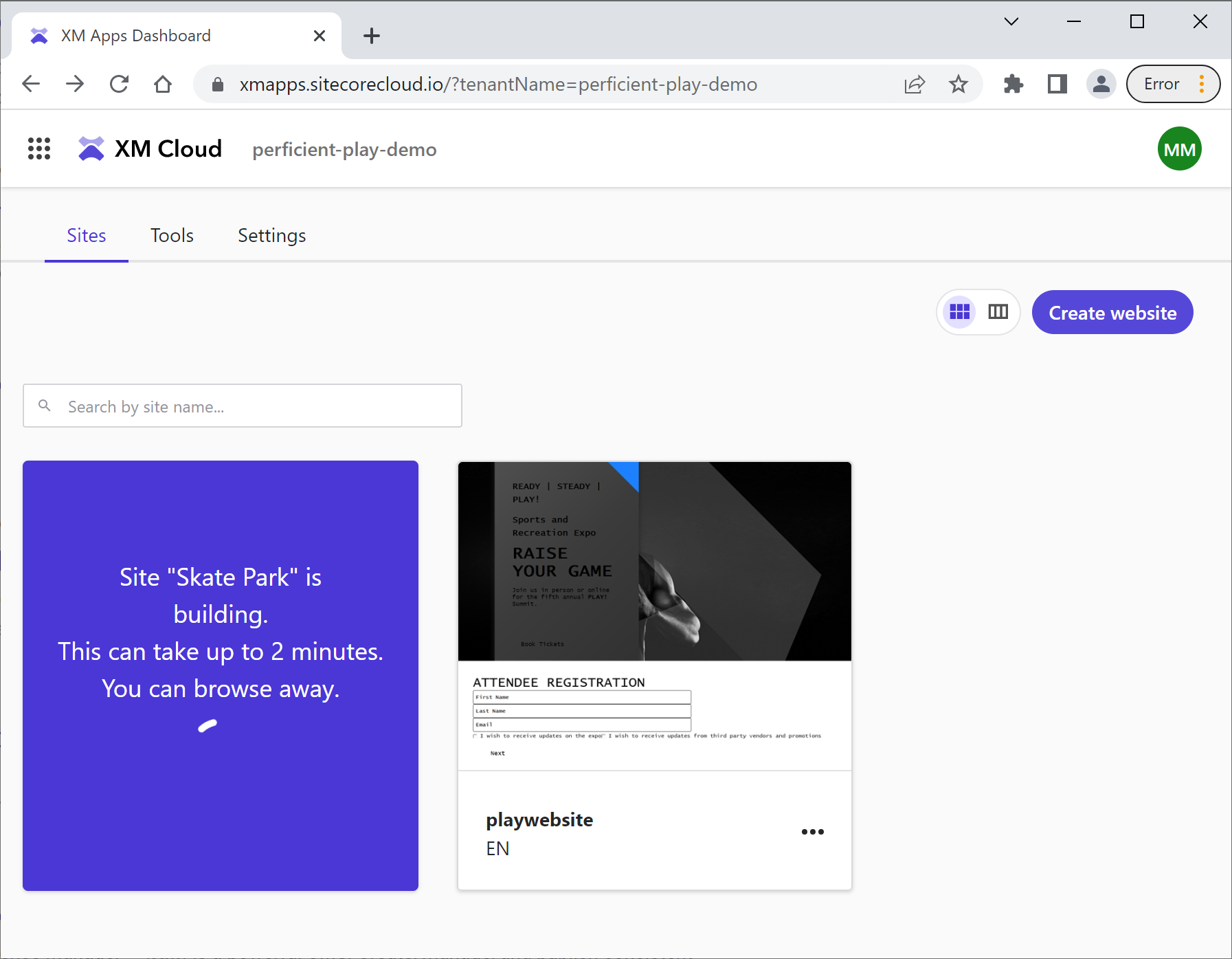
Task: Open the XM Cloud app launcher grid
Action: pyautogui.click(x=39, y=148)
